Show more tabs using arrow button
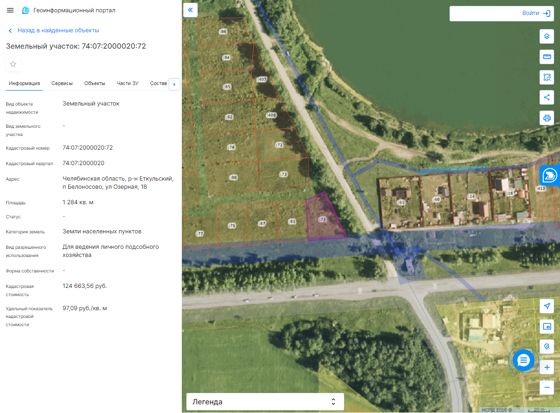560x413 pixels. coord(174,84)
